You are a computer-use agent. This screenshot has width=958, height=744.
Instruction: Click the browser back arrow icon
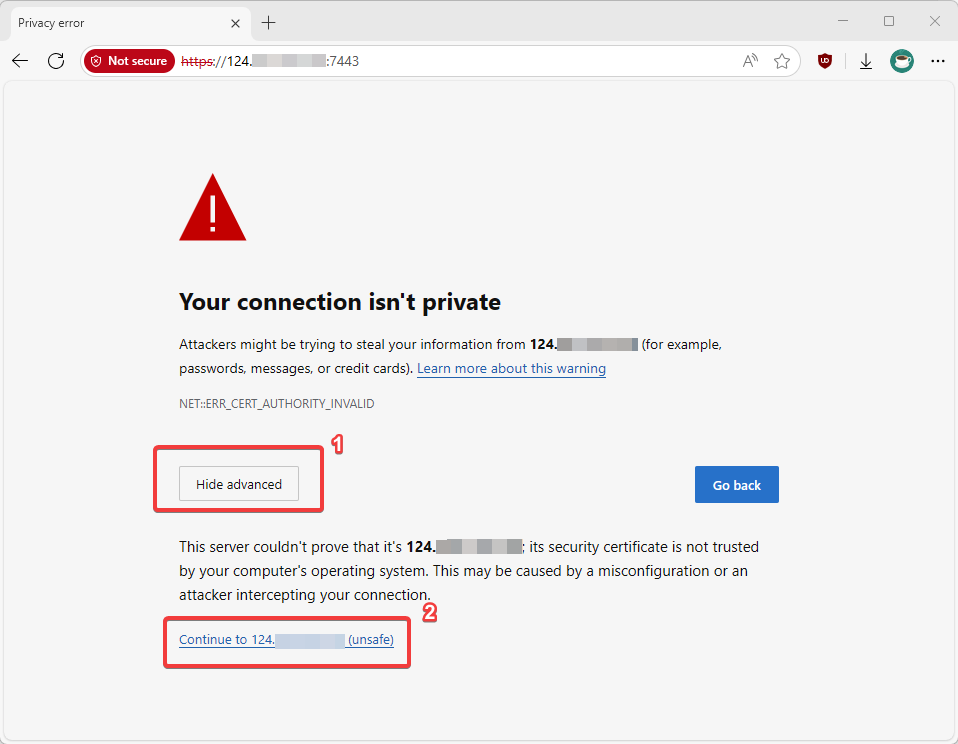20,60
